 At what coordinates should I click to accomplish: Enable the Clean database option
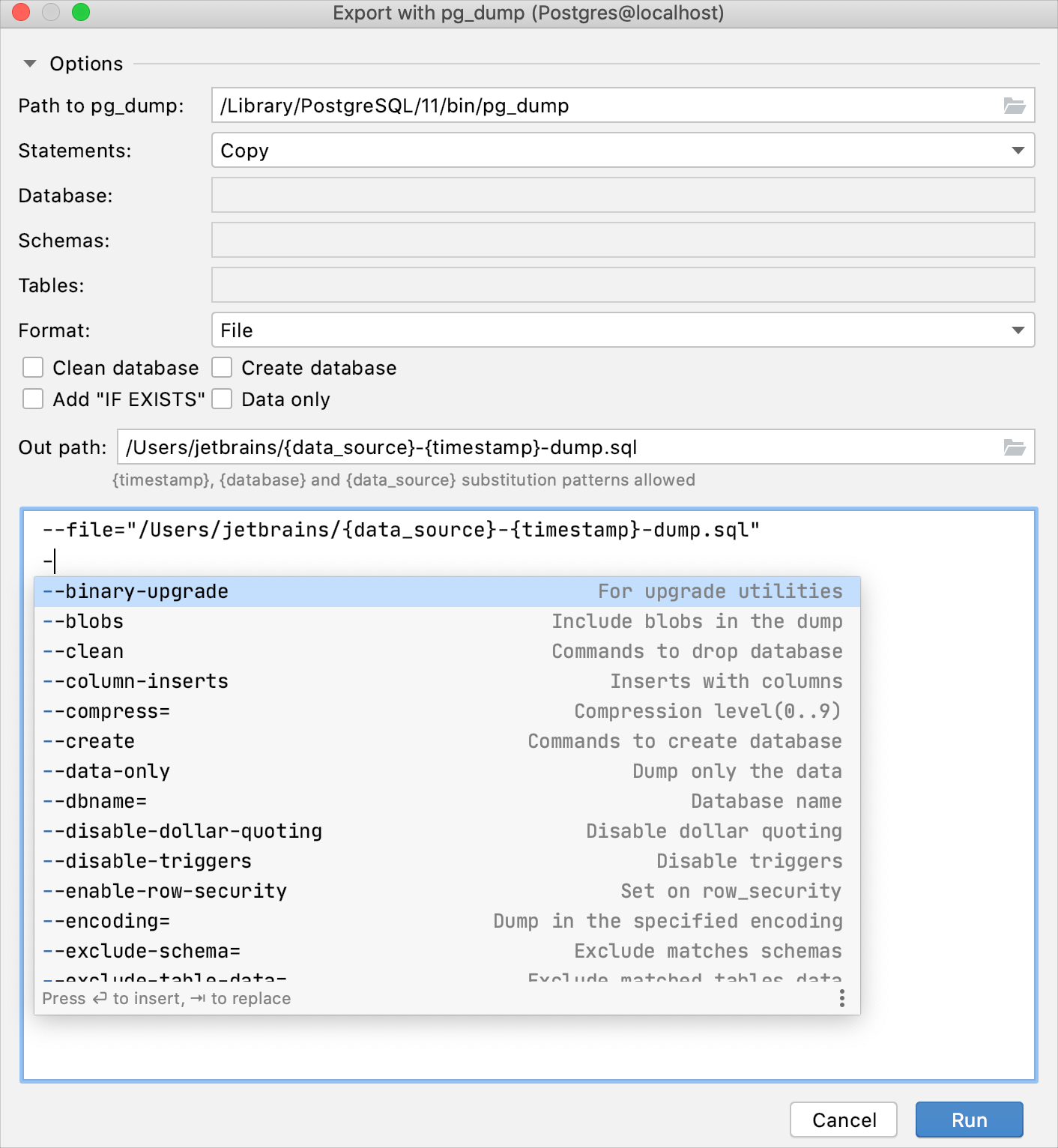(x=33, y=367)
